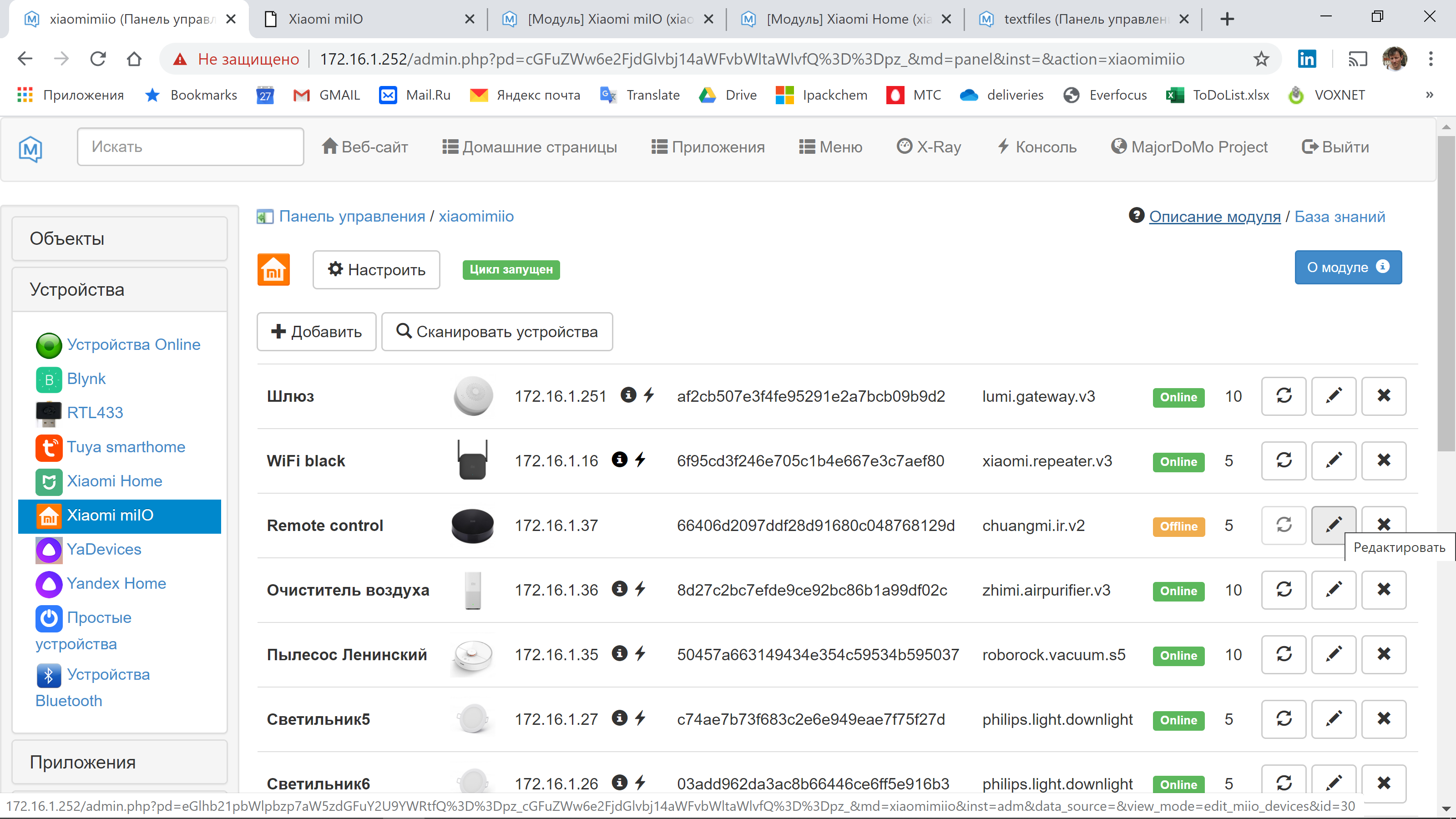Image resolution: width=1456 pixels, height=819 pixels.
Task: Open X-Ray in top navigation
Action: 928,147
